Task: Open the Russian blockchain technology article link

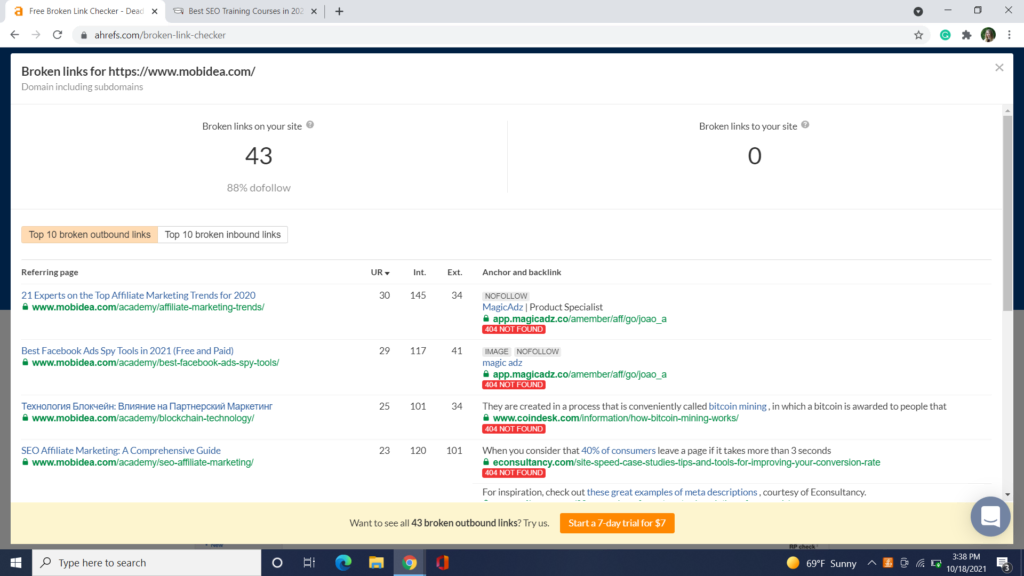Action: (147, 406)
